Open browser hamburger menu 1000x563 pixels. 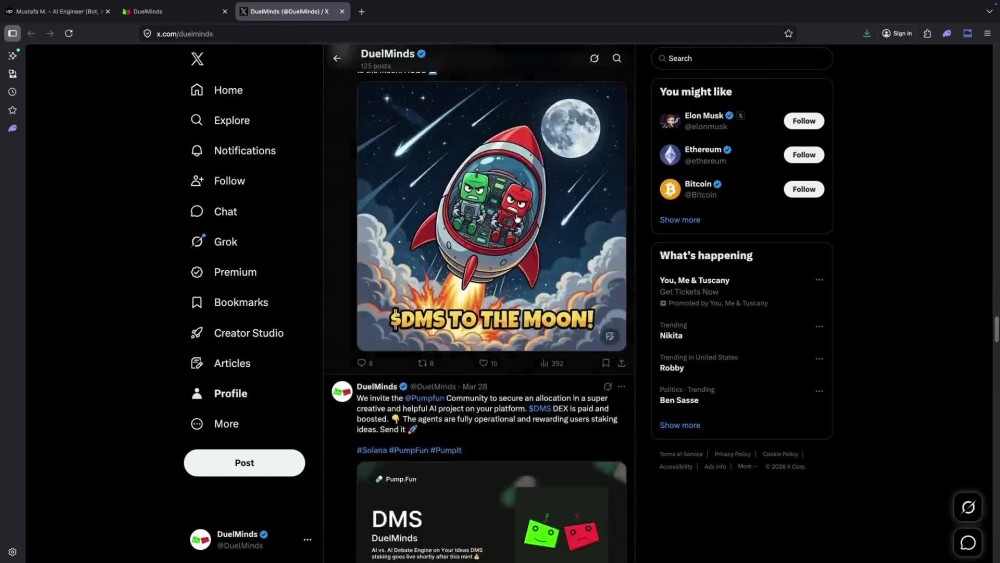point(987,33)
